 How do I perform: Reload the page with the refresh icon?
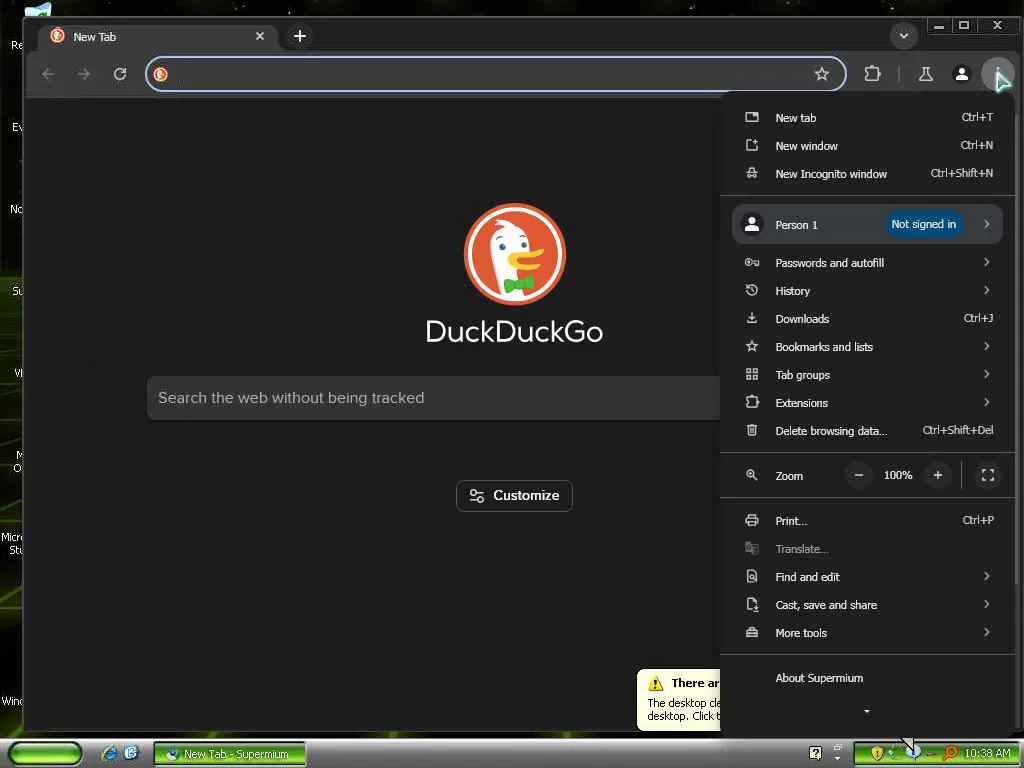120,74
